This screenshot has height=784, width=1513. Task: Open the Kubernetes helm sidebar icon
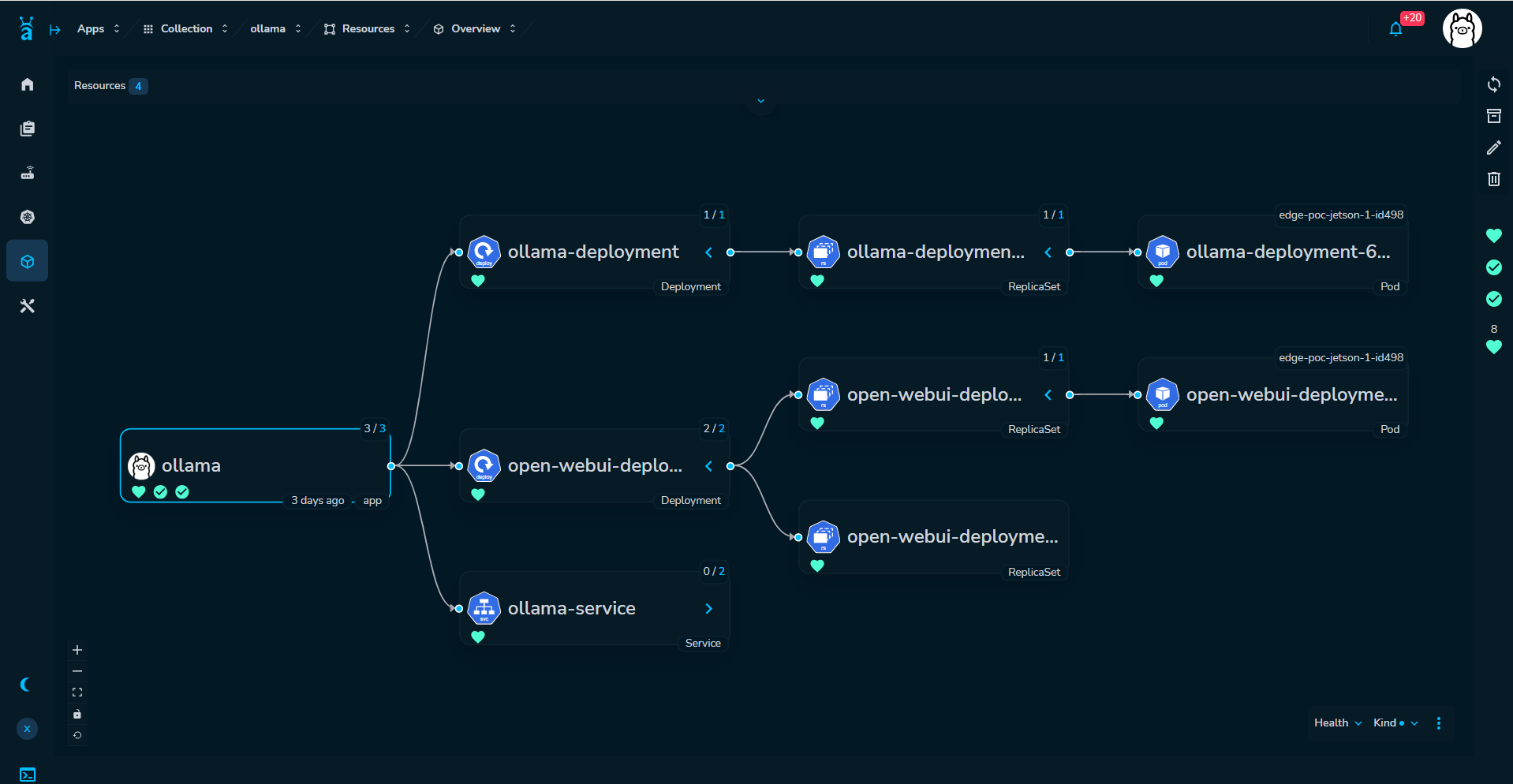[28, 217]
